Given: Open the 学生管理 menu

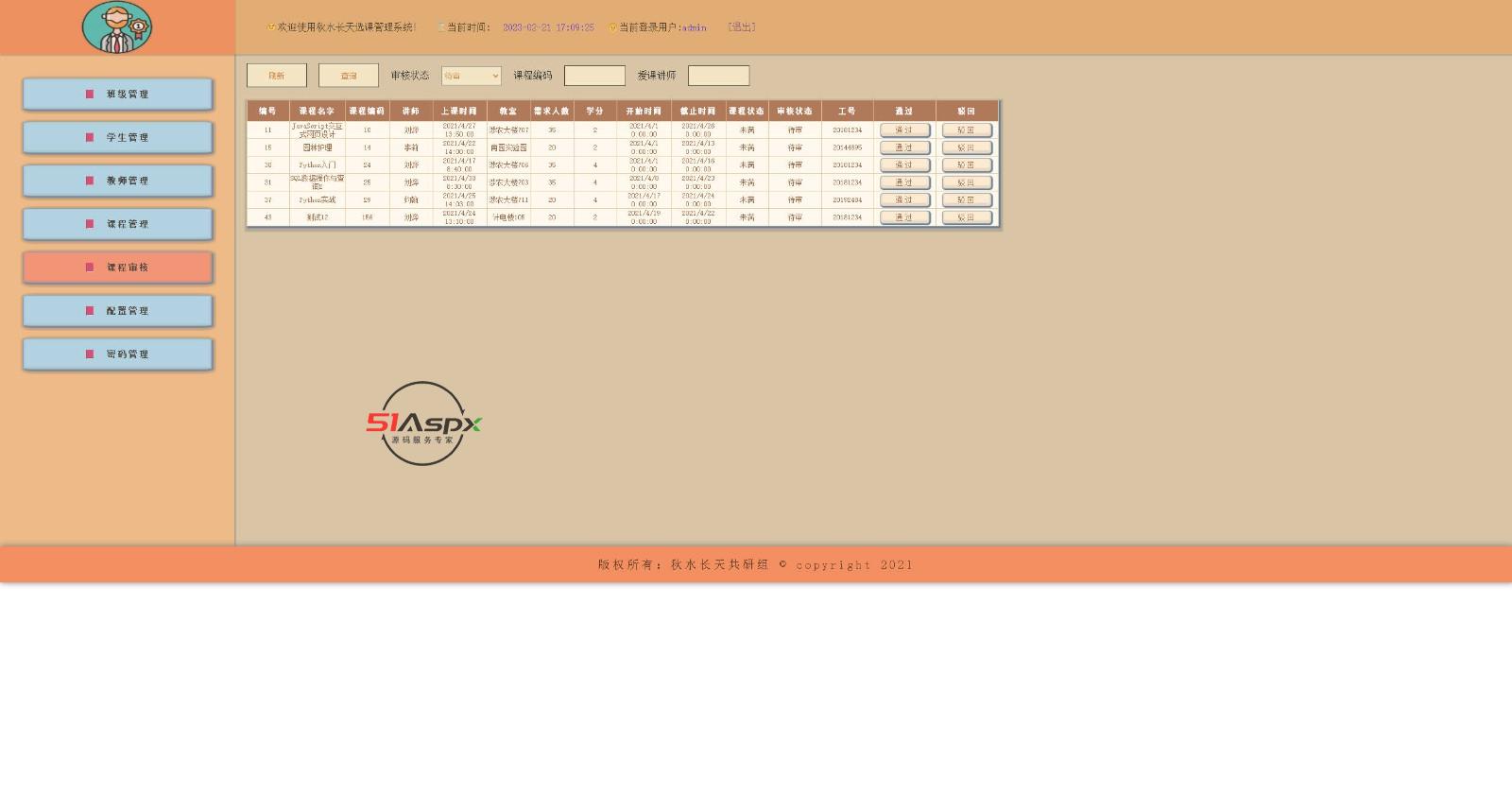Looking at the screenshot, I should (x=117, y=138).
